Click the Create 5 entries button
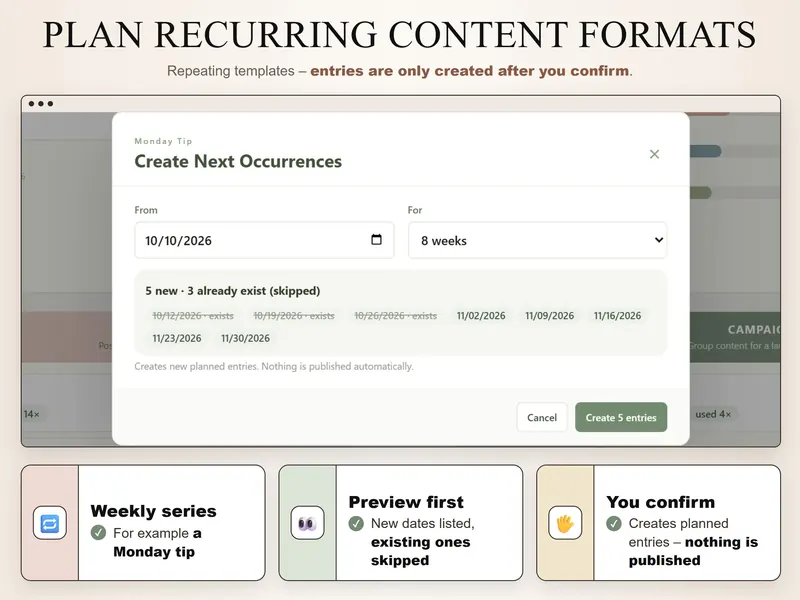The width and height of the screenshot is (800, 600). click(x=621, y=417)
